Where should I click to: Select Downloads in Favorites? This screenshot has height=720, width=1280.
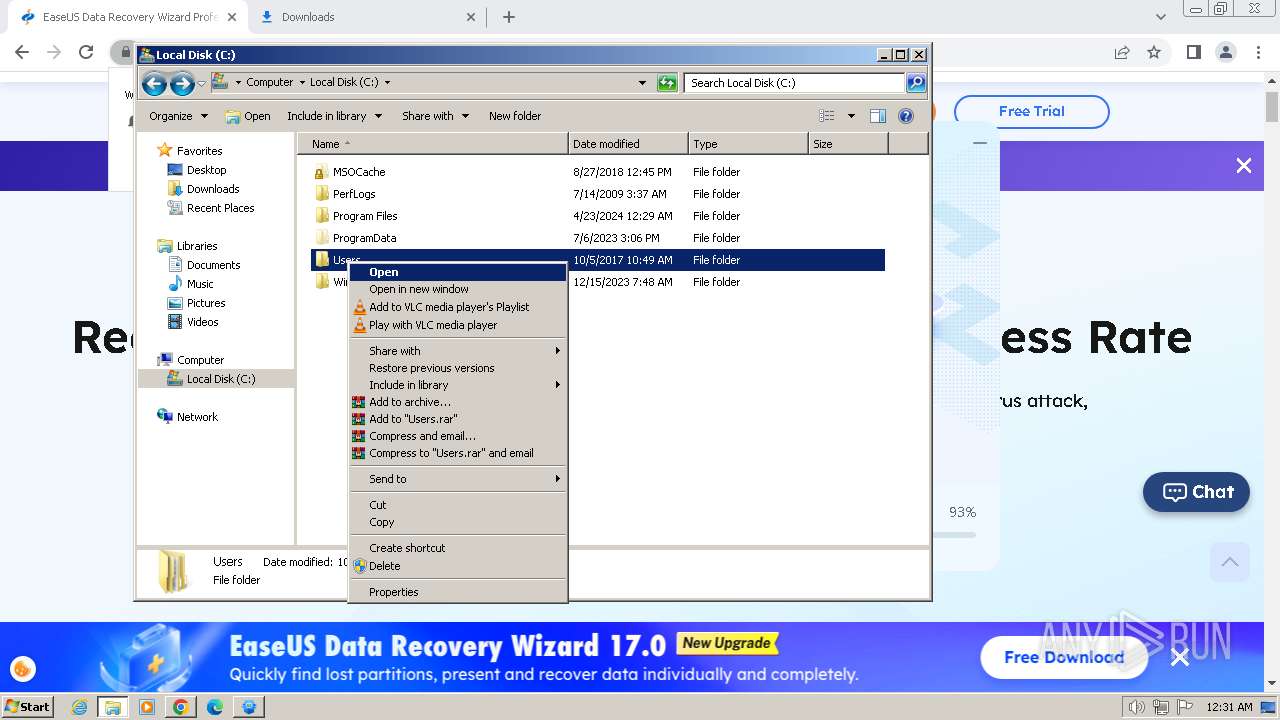213,189
